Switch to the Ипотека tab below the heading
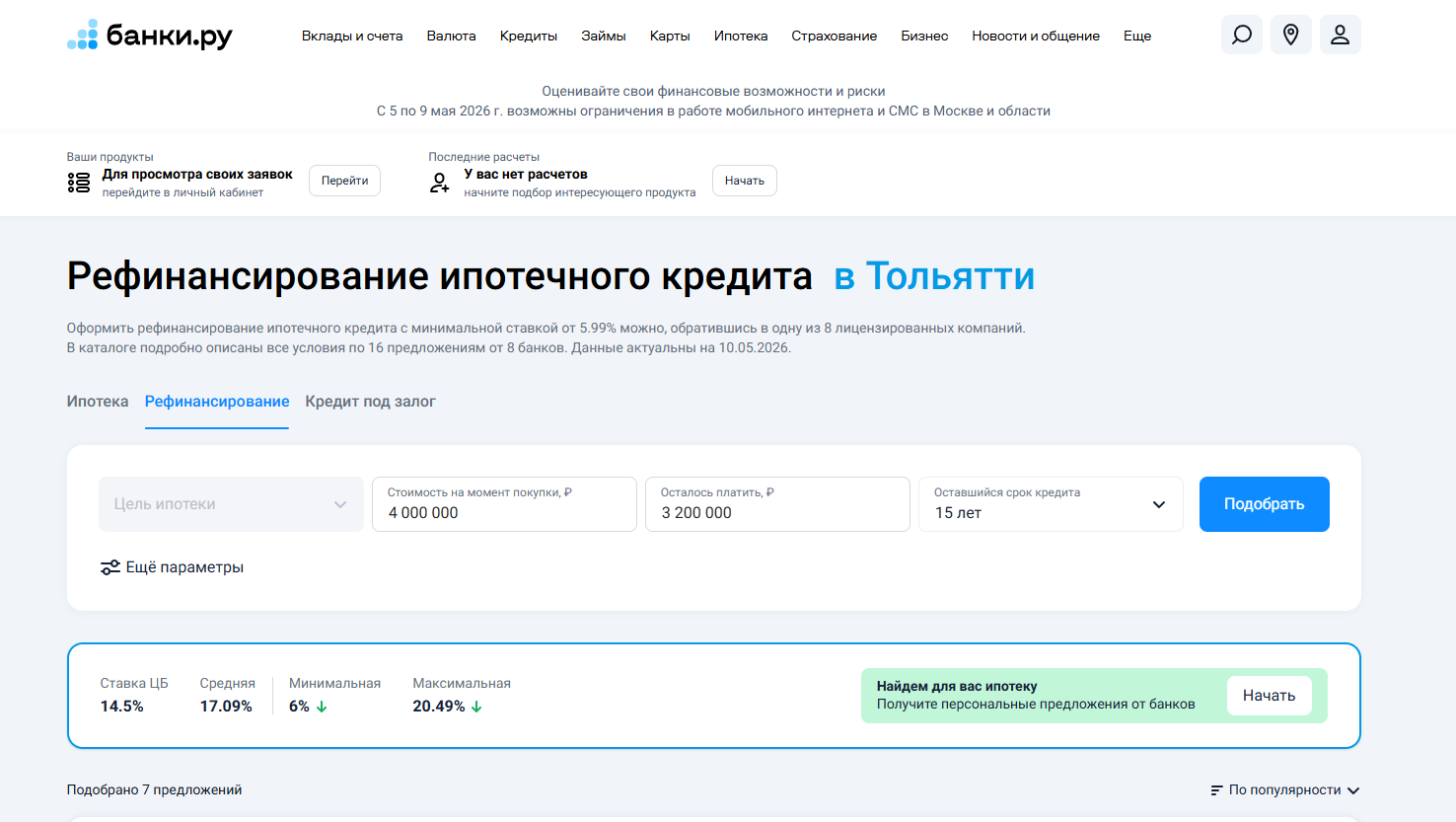1456x822 pixels. click(98, 402)
